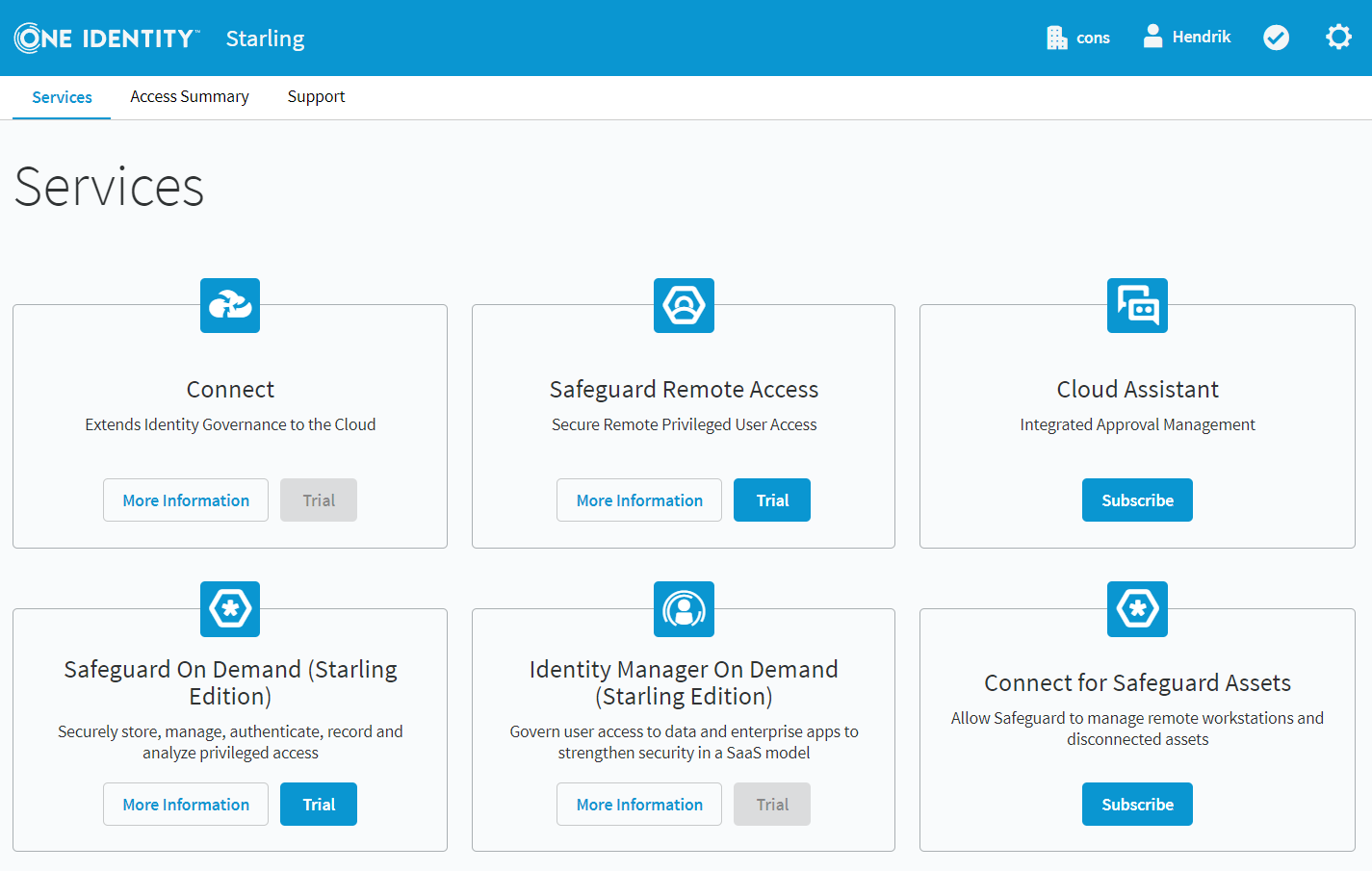Click the 'Safeguard Remote Access' title
Image resolution: width=1372 pixels, height=871 pixels.
(x=684, y=390)
